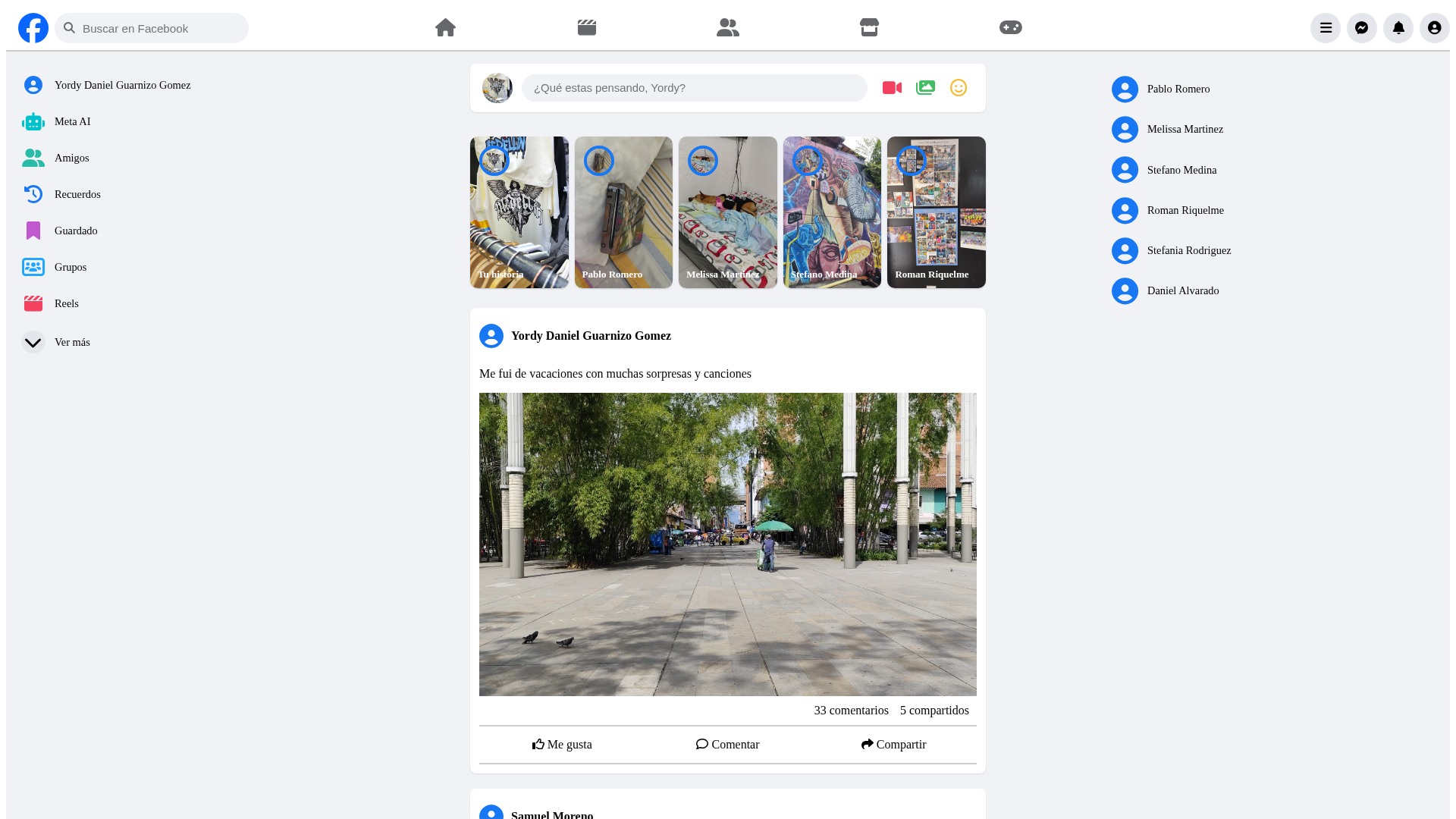This screenshot has width=1456, height=819.
Task: Open Messenger from top bar
Action: pos(1362,28)
